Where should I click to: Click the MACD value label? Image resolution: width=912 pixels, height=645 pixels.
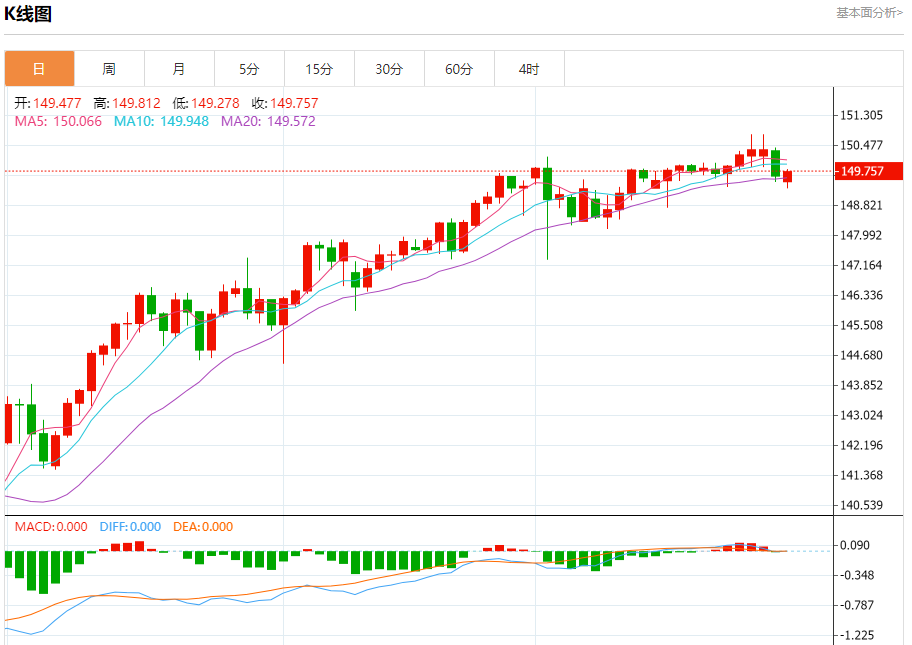click(x=51, y=527)
